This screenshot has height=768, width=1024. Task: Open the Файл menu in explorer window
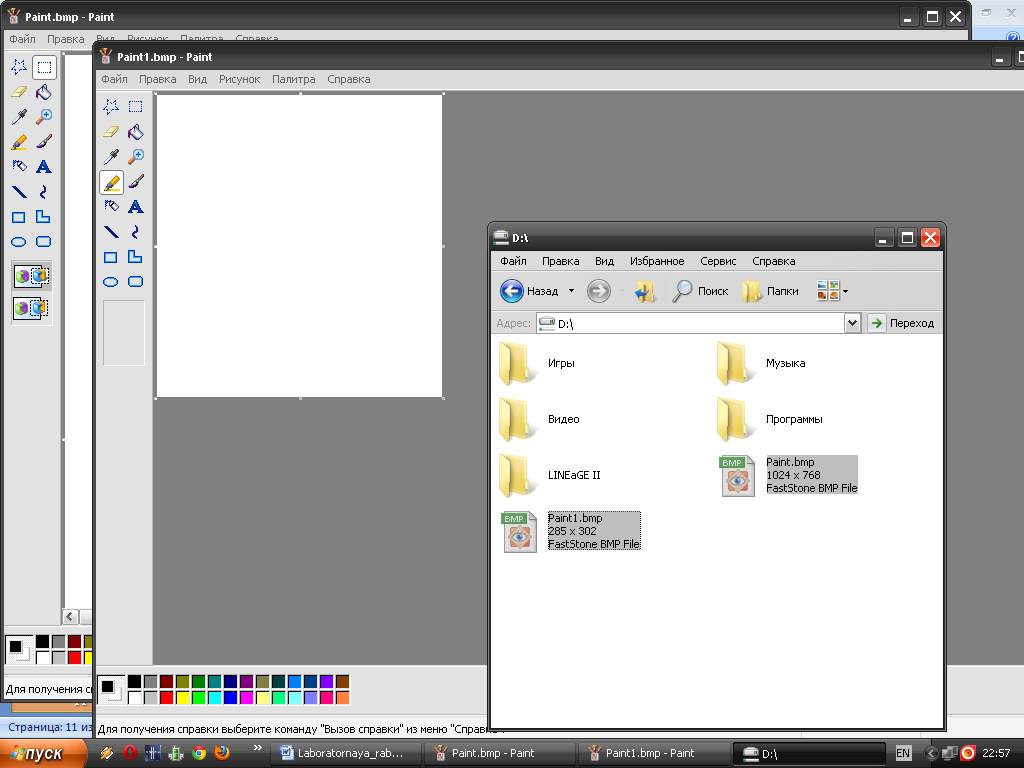click(x=513, y=261)
